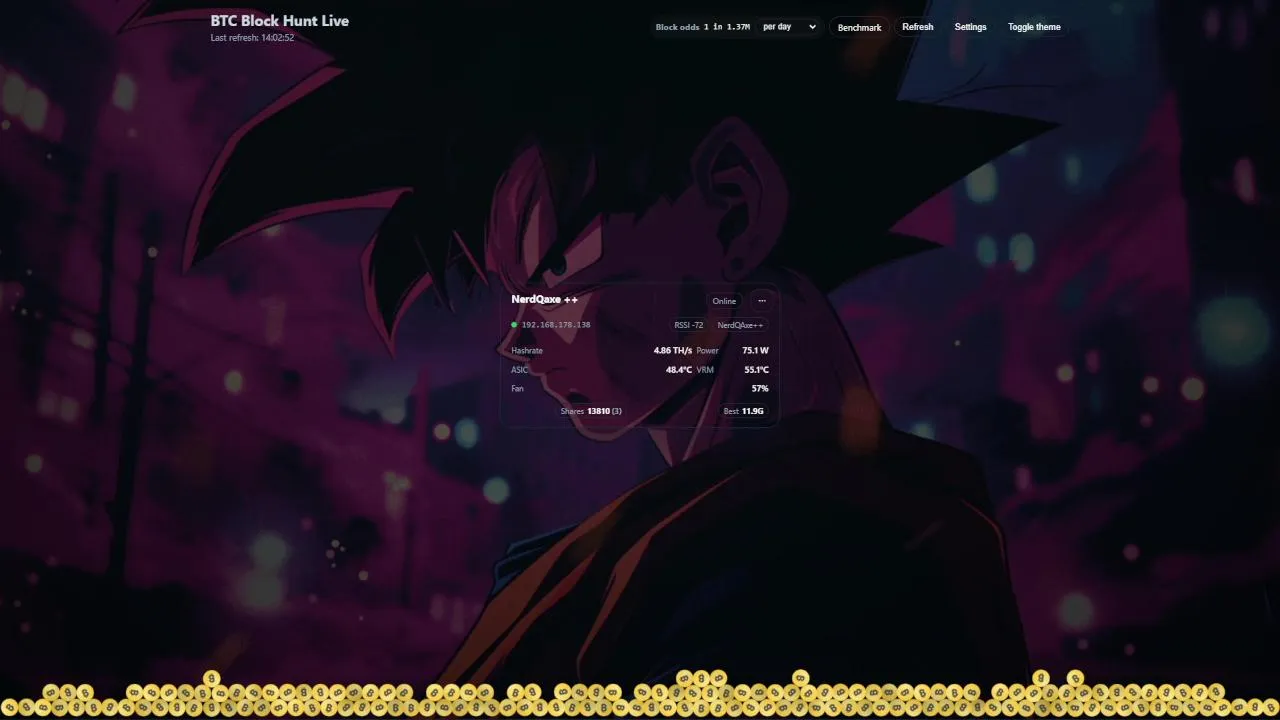Click the ASIC label
Screen dimensions: 1280x720
click(519, 370)
